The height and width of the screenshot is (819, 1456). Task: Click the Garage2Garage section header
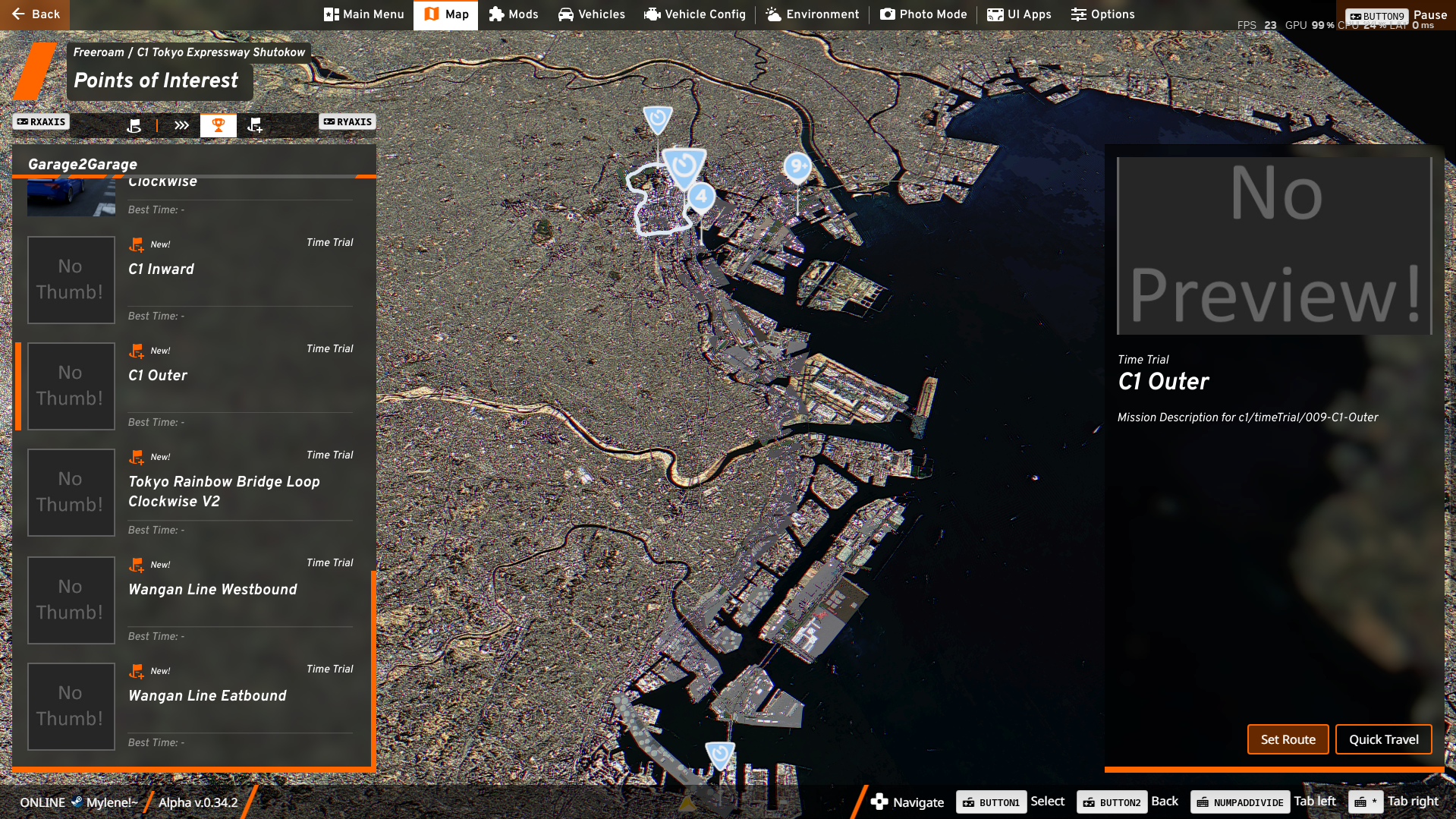tap(83, 164)
